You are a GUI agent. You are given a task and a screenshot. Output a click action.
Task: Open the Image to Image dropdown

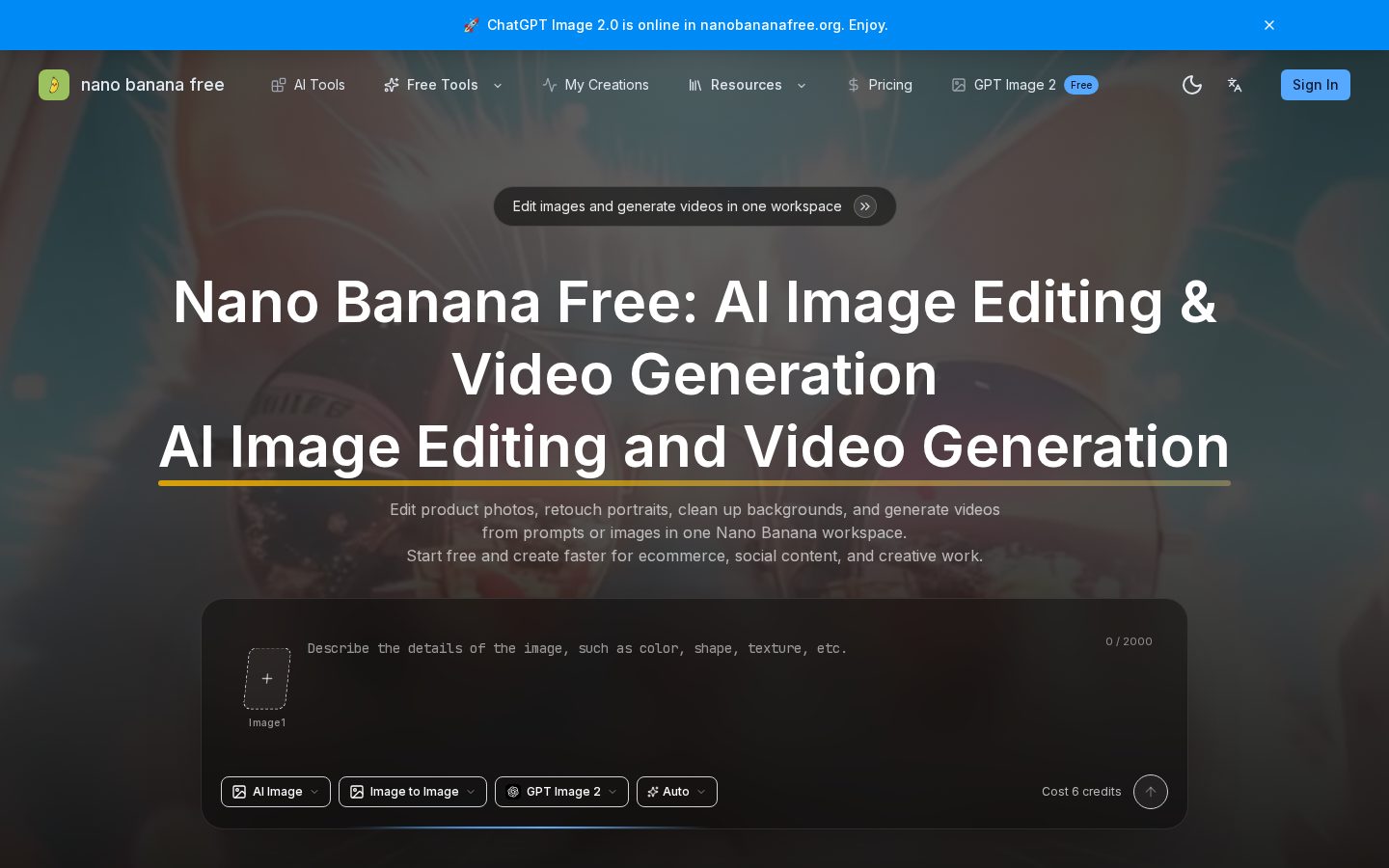(413, 792)
